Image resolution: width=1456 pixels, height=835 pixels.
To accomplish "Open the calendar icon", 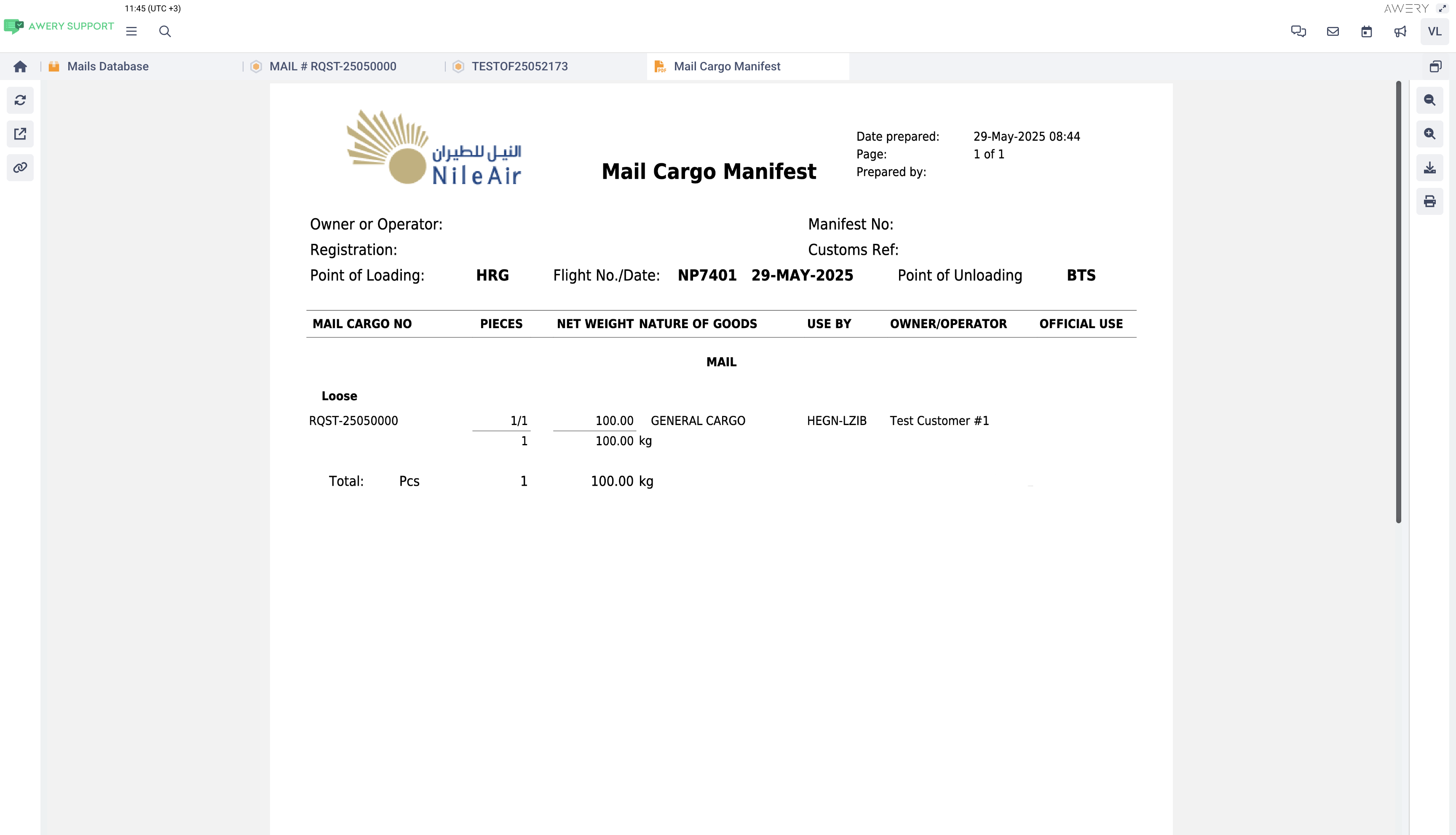I will coord(1367,32).
